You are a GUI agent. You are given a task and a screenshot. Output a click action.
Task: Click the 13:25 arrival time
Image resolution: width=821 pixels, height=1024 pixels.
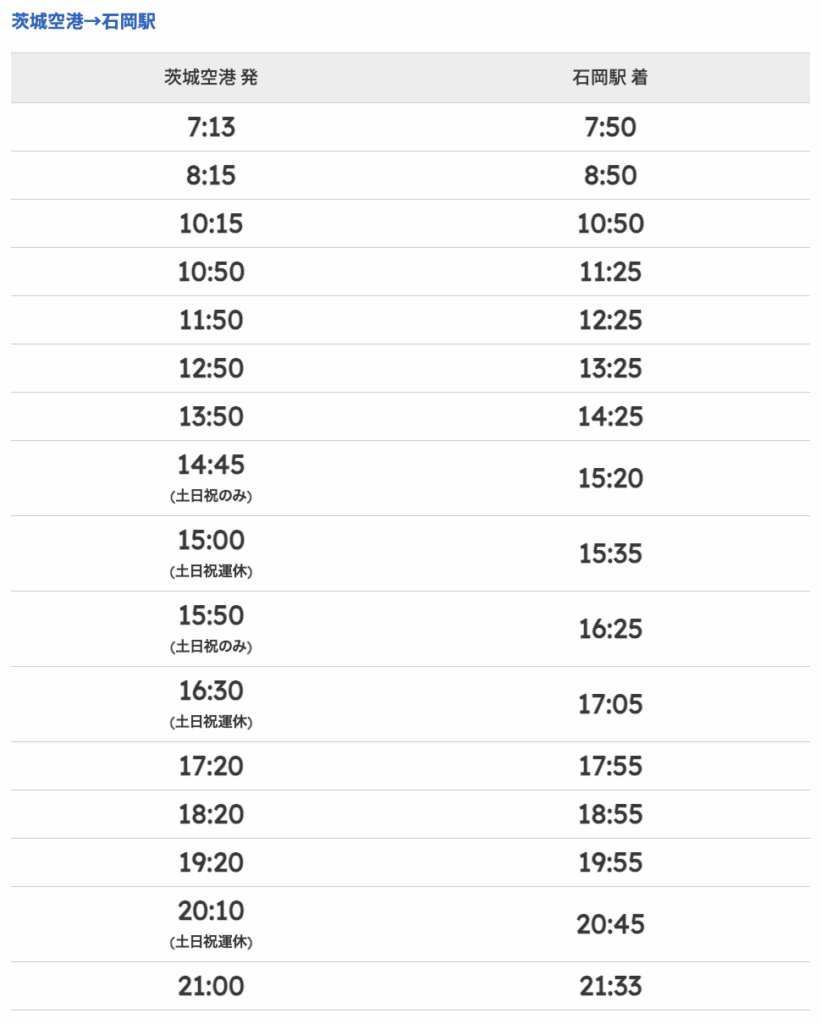(610, 368)
